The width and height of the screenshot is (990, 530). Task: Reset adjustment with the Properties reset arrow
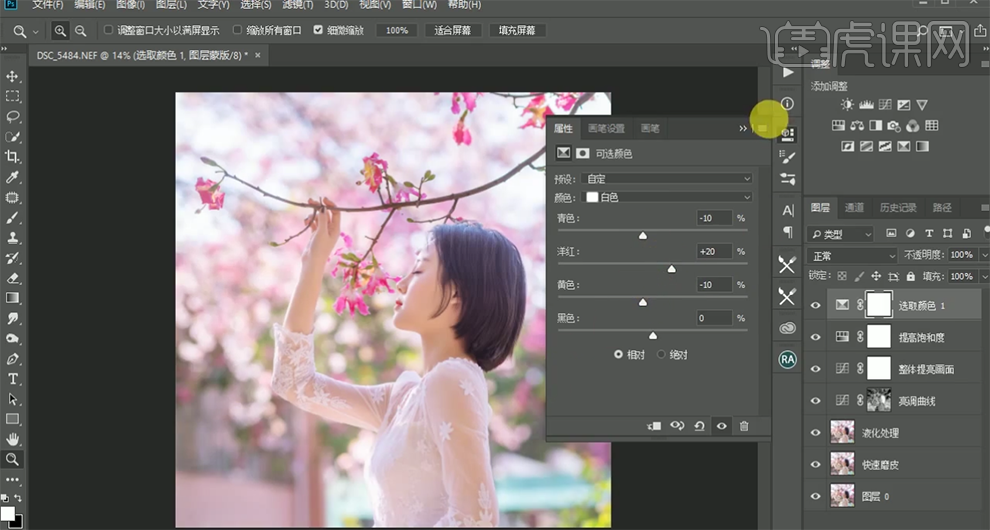point(699,426)
